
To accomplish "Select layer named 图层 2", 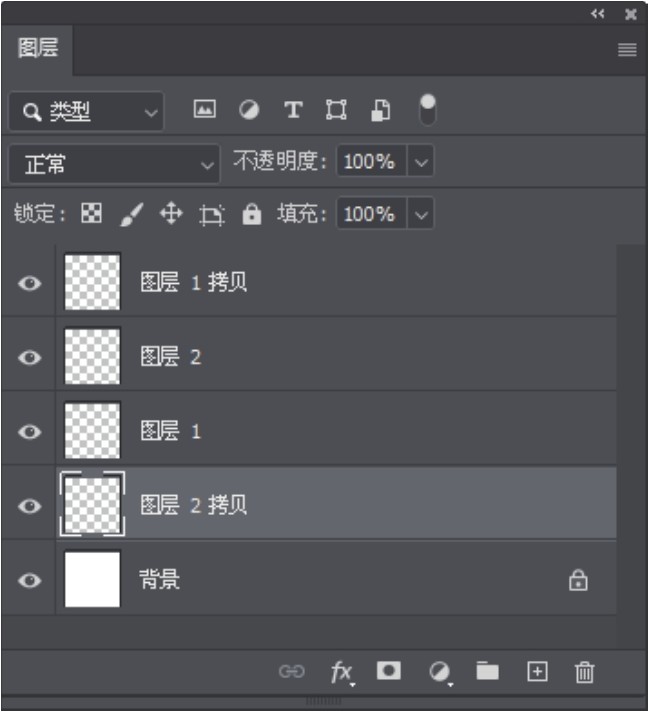I will (171, 356).
